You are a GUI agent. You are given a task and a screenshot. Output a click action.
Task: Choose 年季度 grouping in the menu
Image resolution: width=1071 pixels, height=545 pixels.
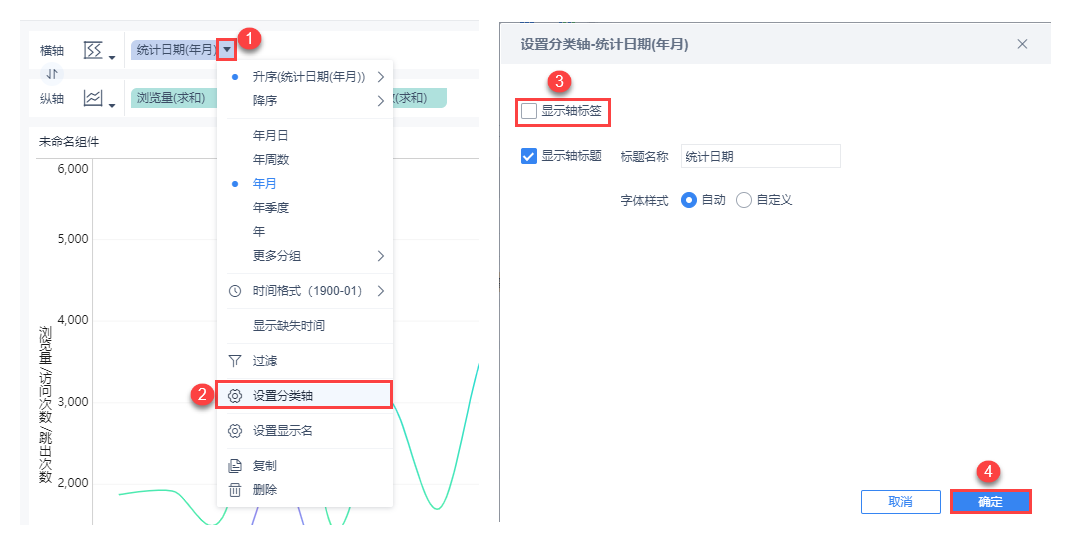[271, 208]
